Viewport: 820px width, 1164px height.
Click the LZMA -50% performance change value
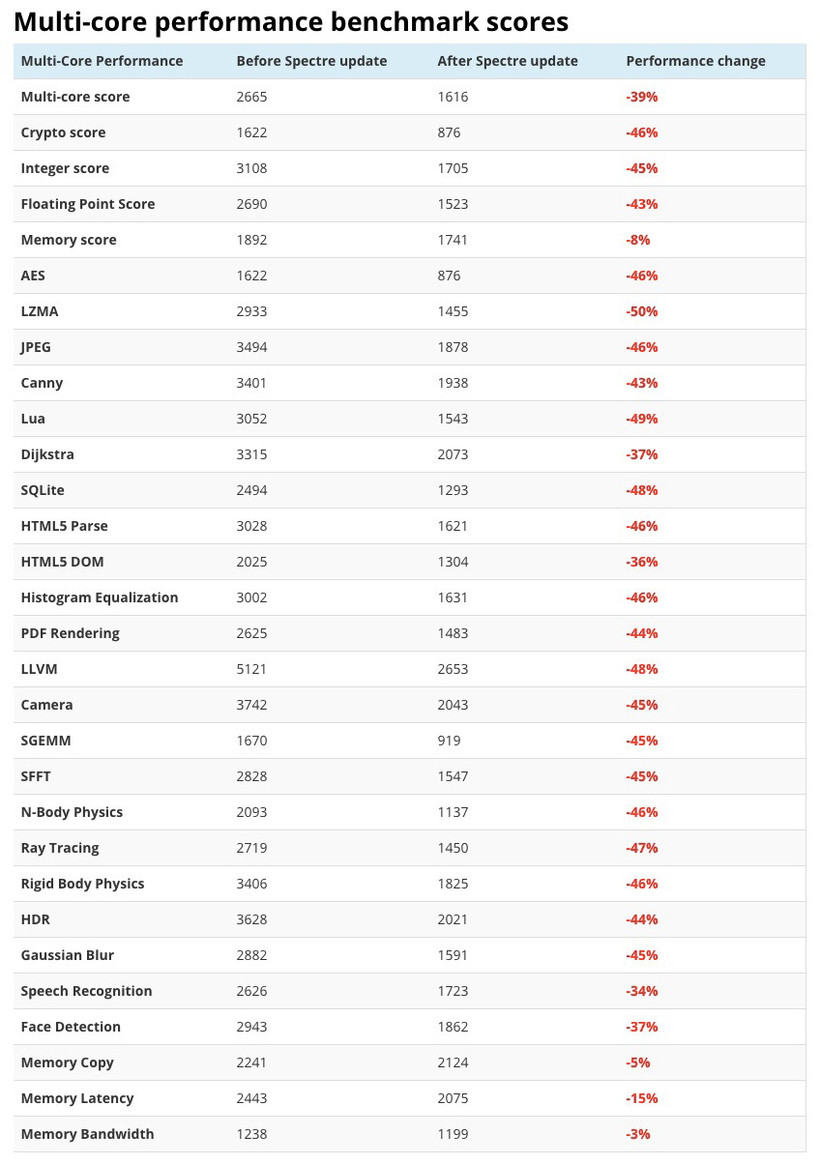point(641,311)
